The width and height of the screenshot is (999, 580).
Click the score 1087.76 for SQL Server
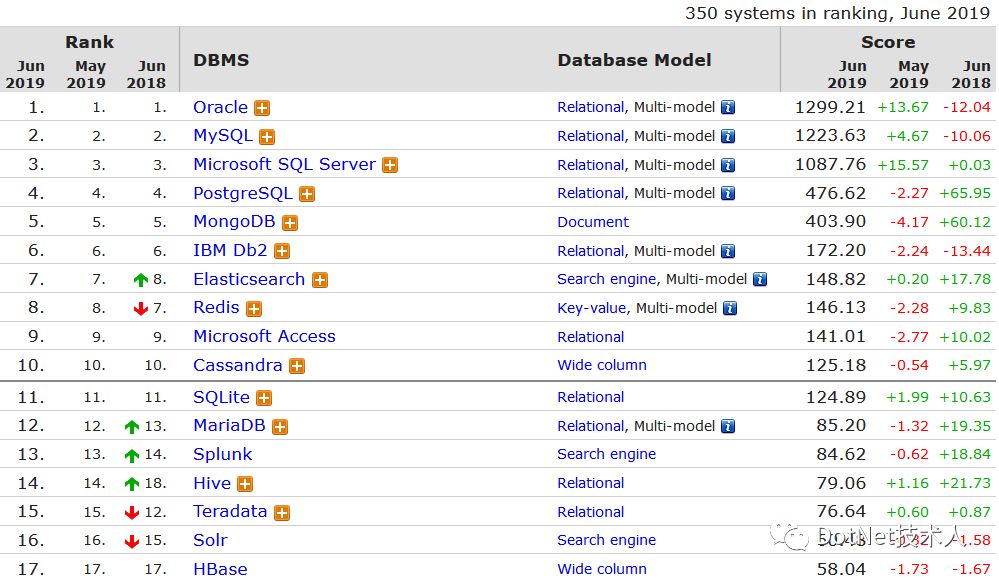830,164
